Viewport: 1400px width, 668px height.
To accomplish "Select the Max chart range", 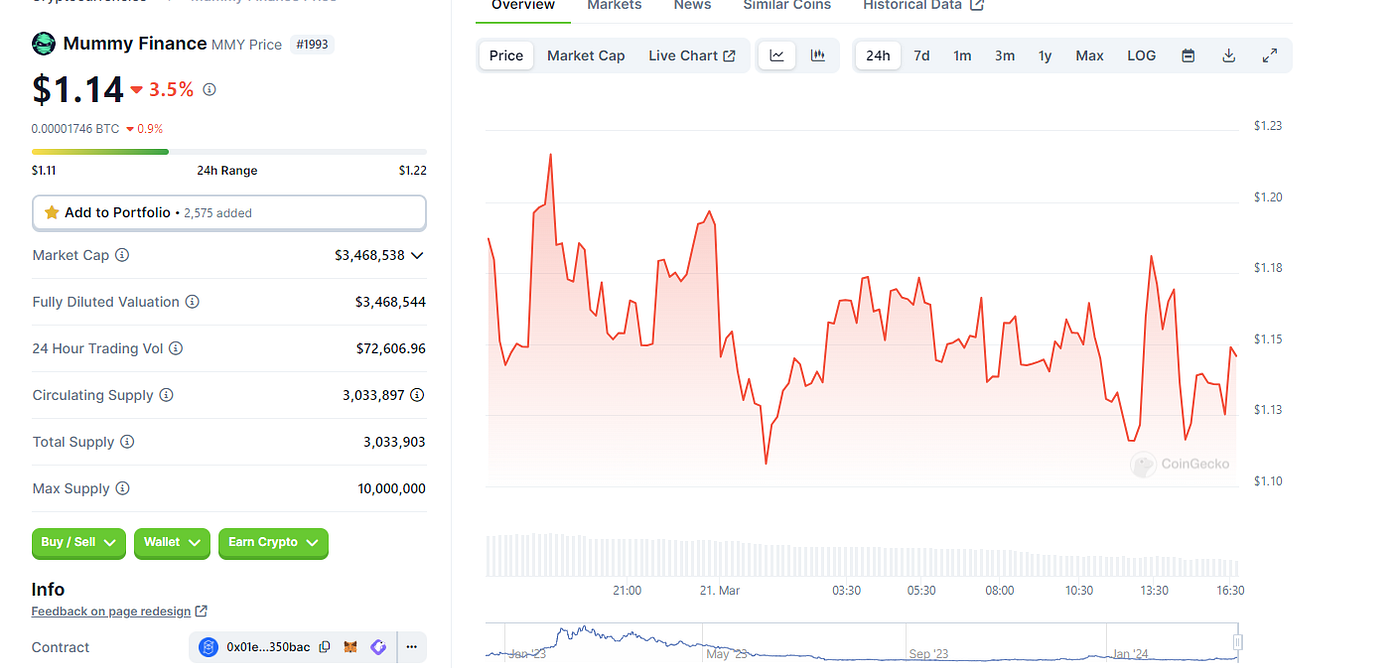I will pyautogui.click(x=1090, y=56).
